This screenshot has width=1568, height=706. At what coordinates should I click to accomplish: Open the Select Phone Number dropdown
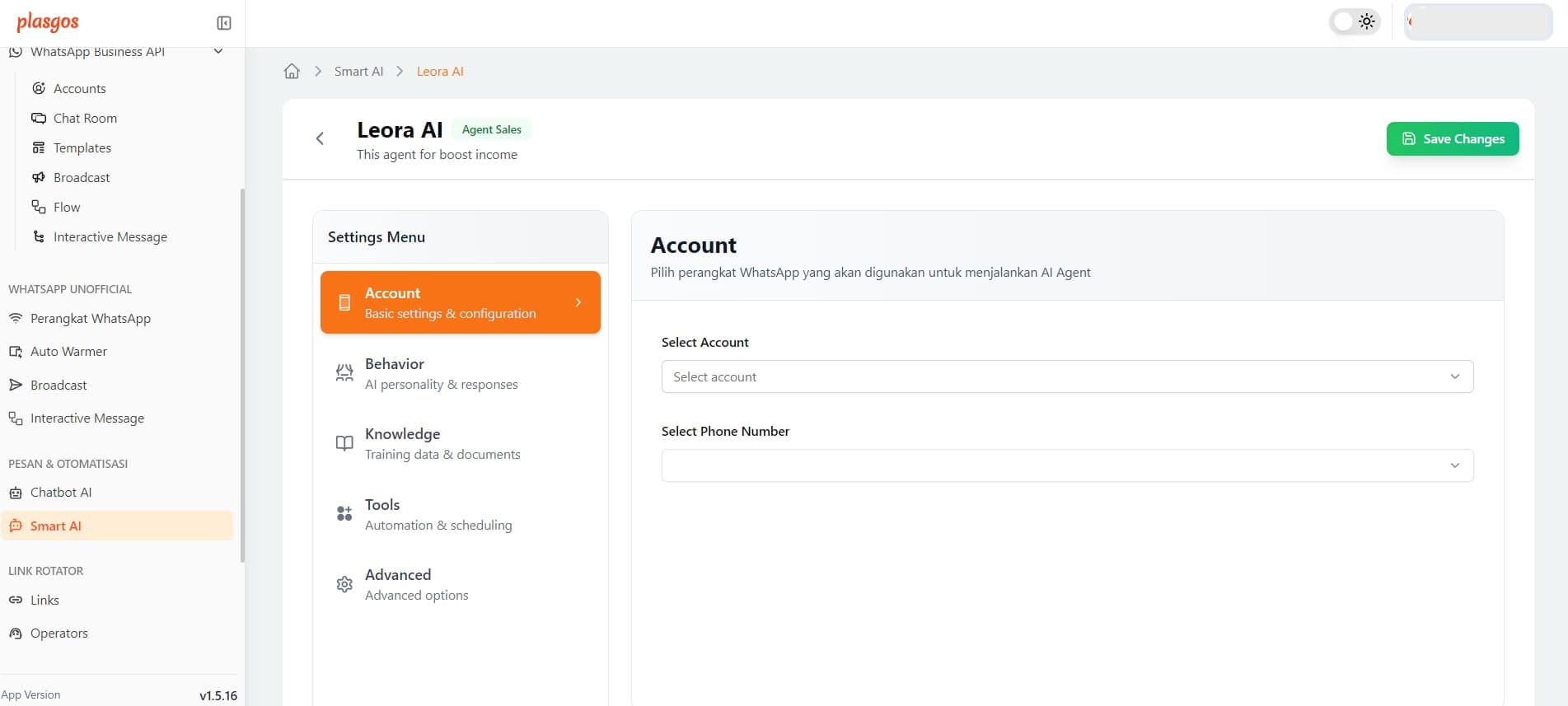[x=1067, y=465]
